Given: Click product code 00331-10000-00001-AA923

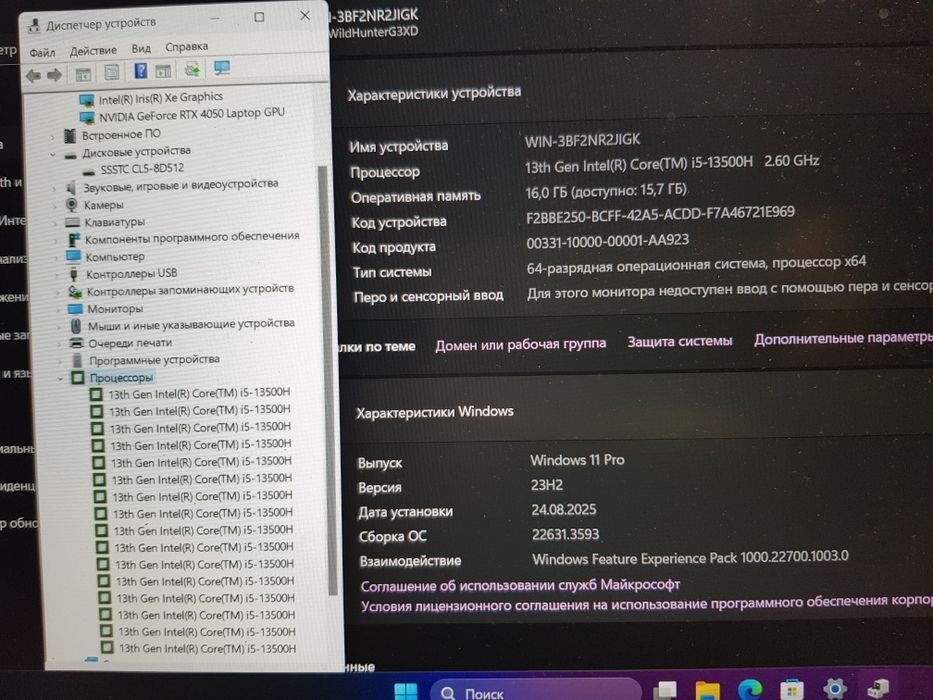Looking at the screenshot, I should pyautogui.click(x=608, y=242).
